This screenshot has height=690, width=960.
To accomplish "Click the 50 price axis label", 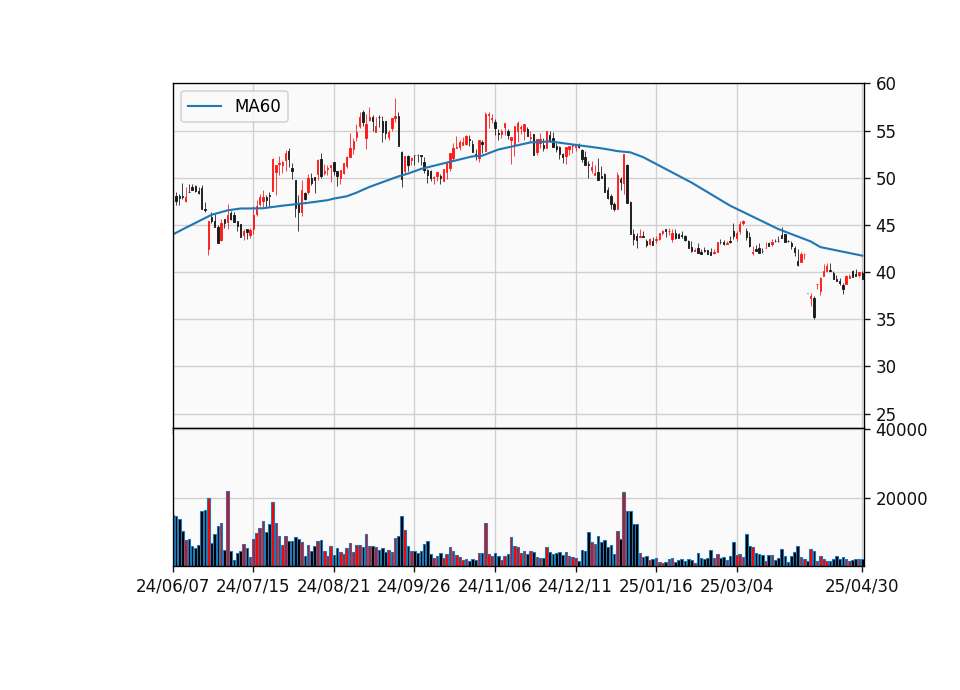I will click(885, 179).
